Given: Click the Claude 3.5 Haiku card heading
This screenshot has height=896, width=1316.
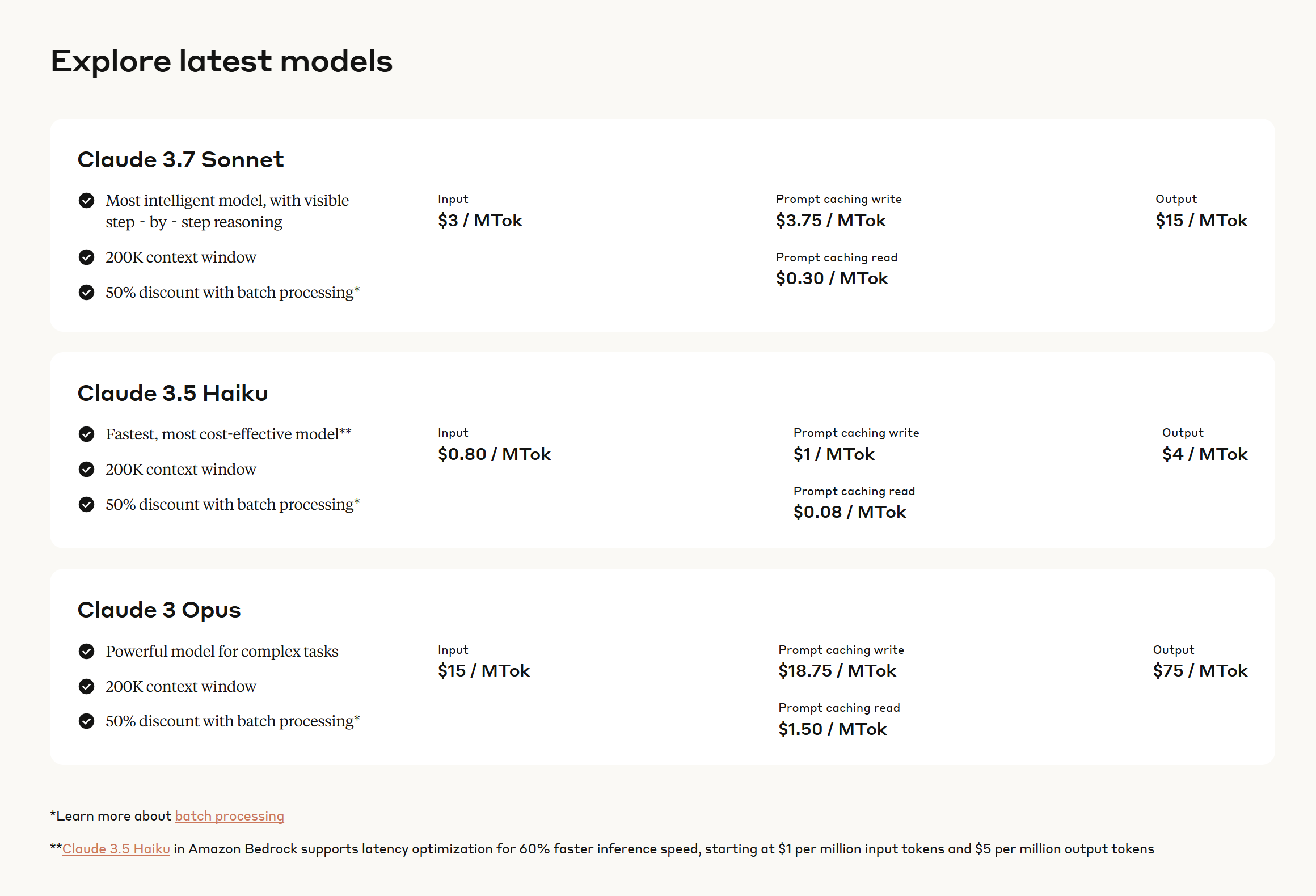Looking at the screenshot, I should 172,394.
